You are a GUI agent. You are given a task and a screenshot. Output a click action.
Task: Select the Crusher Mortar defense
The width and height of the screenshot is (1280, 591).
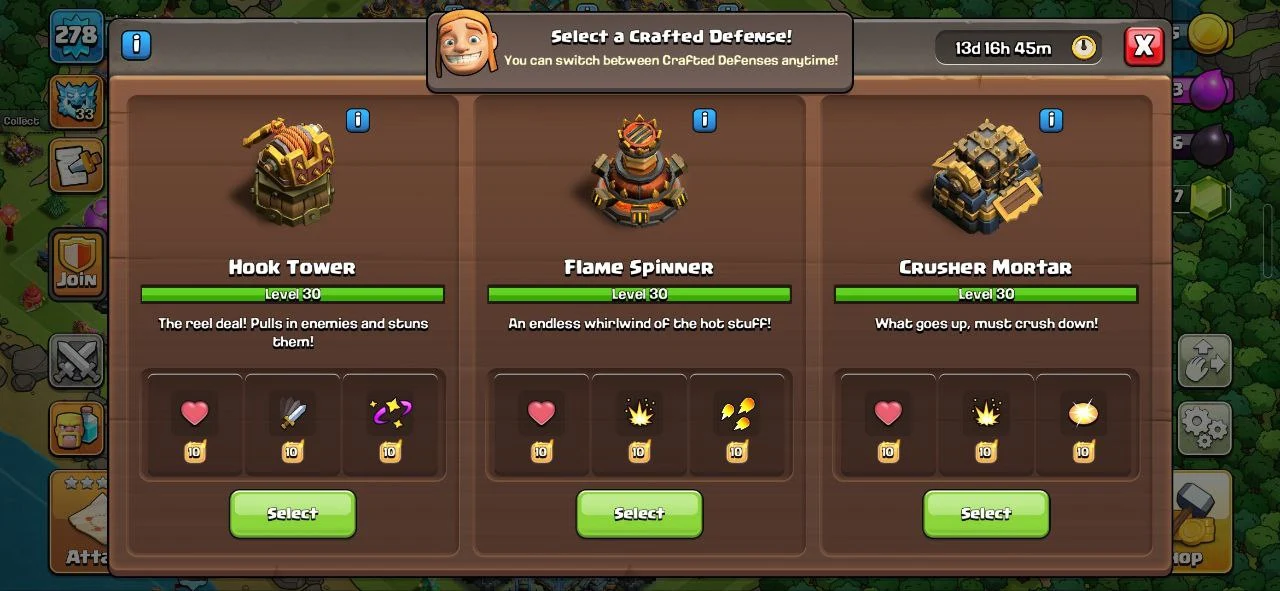pos(986,514)
